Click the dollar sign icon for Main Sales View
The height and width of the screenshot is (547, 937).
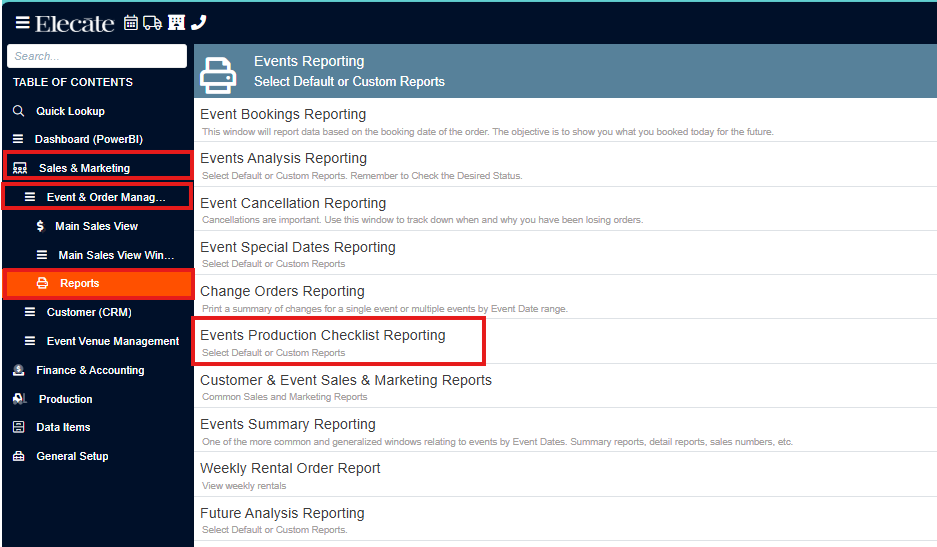click(40, 226)
